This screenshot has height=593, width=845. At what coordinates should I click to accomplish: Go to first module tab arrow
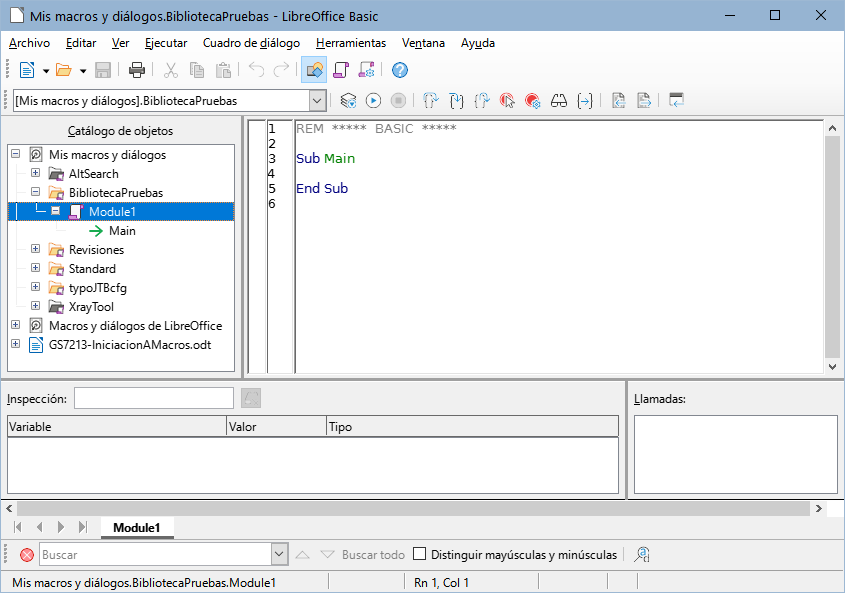pos(18,527)
